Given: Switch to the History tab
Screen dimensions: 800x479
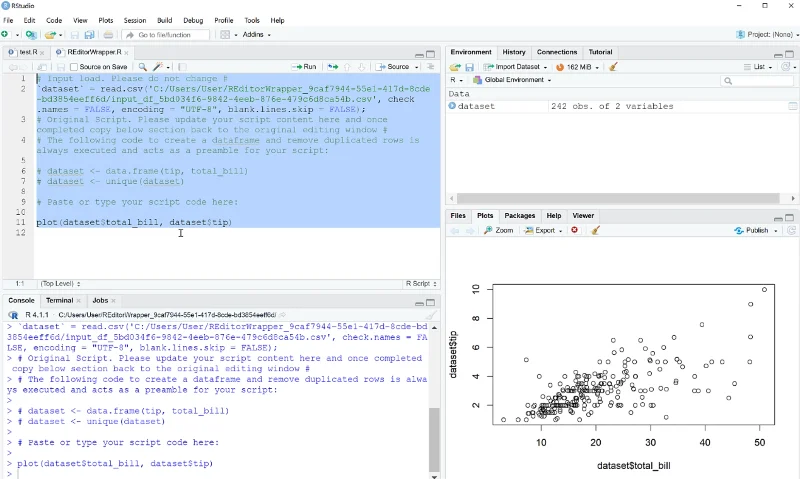Looking at the screenshot, I should click(514, 52).
